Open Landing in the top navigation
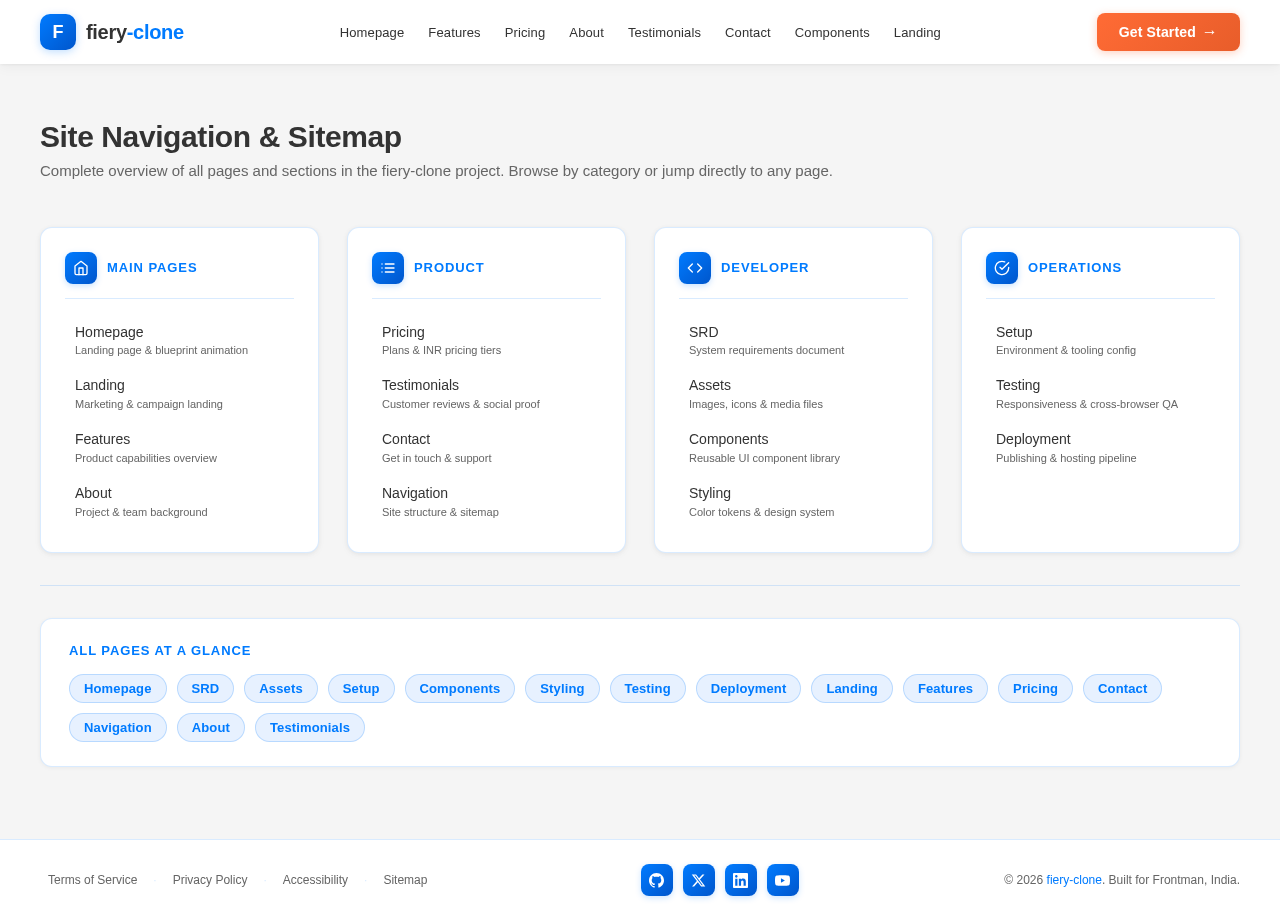1280x920 pixels. click(917, 32)
